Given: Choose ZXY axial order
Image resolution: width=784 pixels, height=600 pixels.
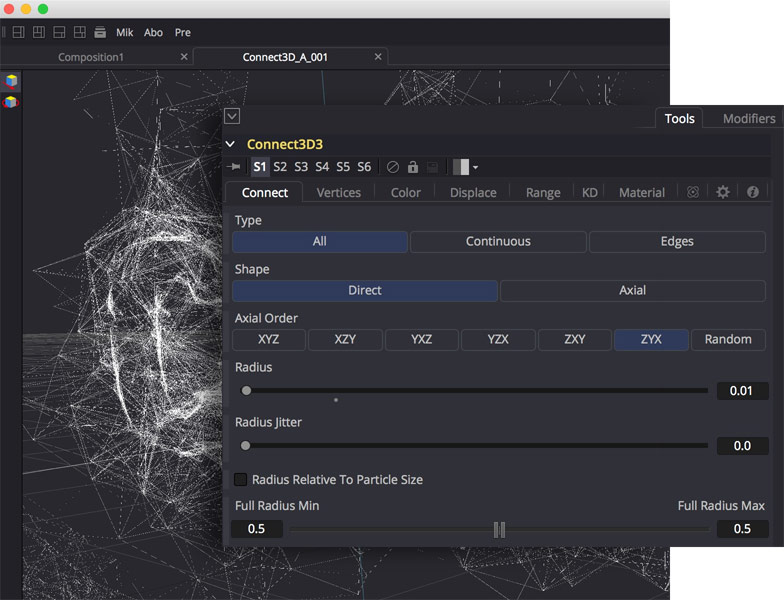Looking at the screenshot, I should click(574, 340).
